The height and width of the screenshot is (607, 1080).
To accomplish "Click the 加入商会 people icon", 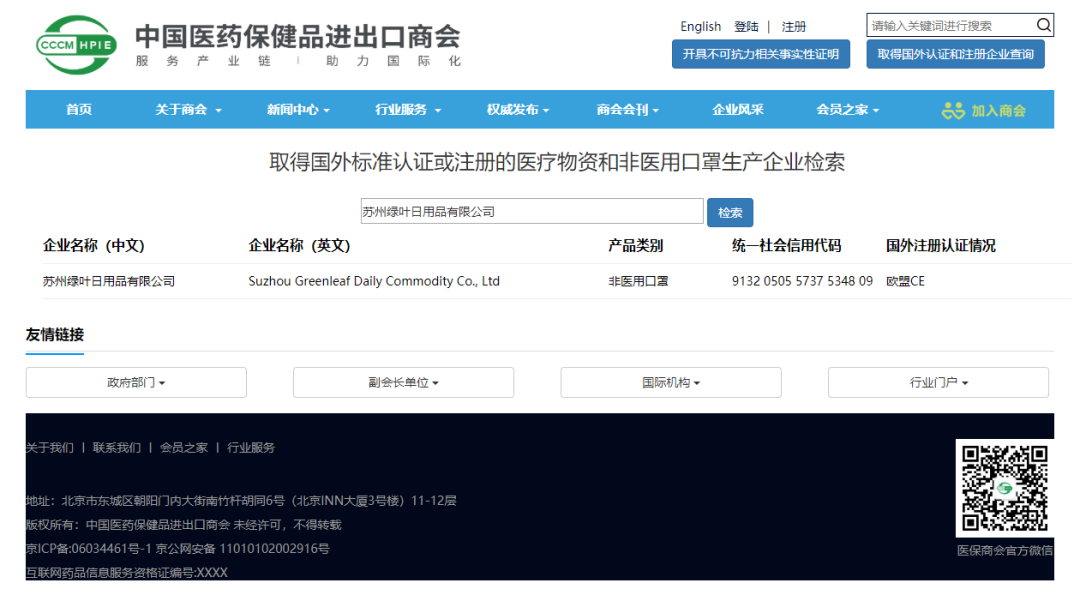I will 953,110.
